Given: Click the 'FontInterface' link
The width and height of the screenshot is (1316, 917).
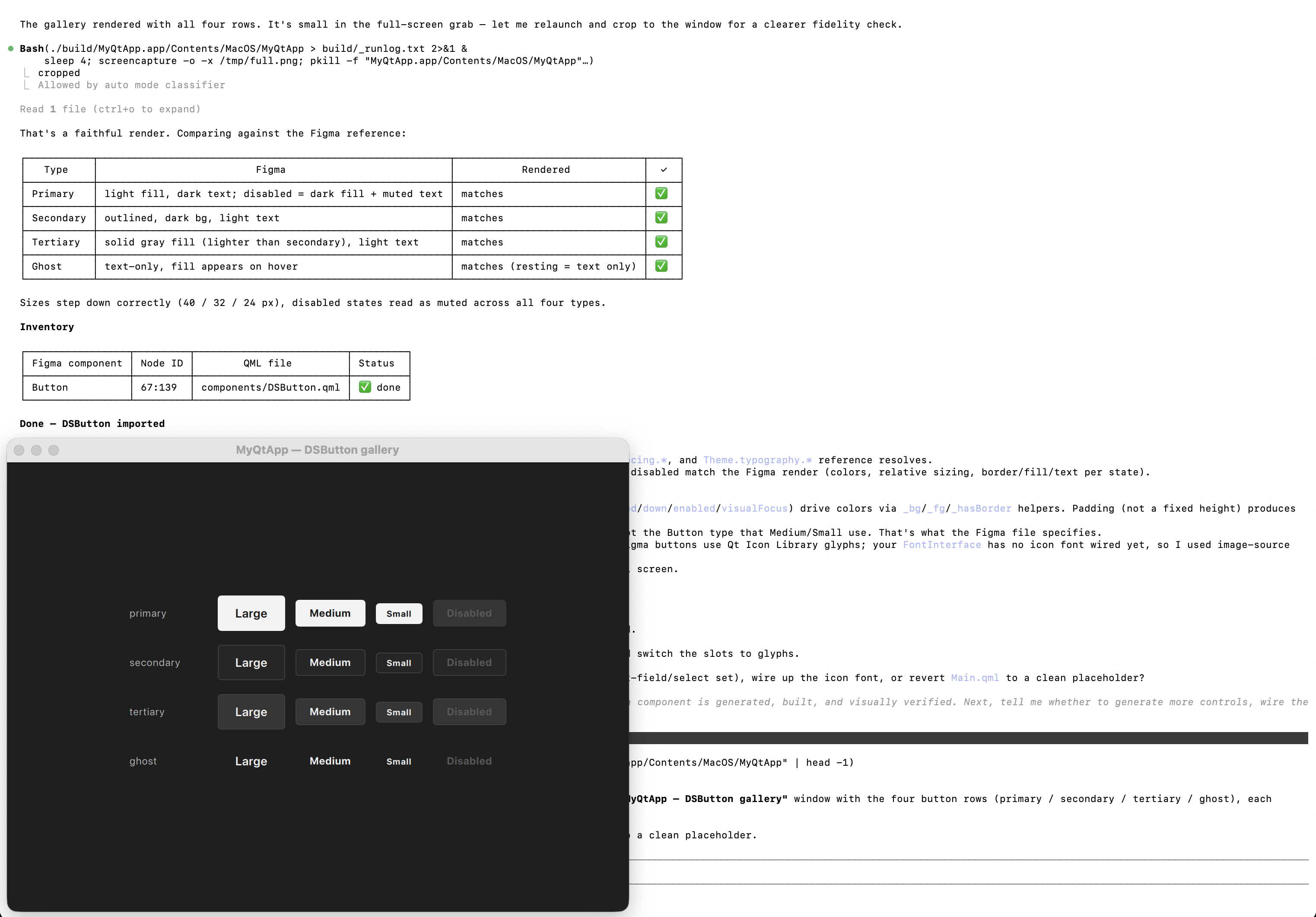Looking at the screenshot, I should tap(942, 544).
